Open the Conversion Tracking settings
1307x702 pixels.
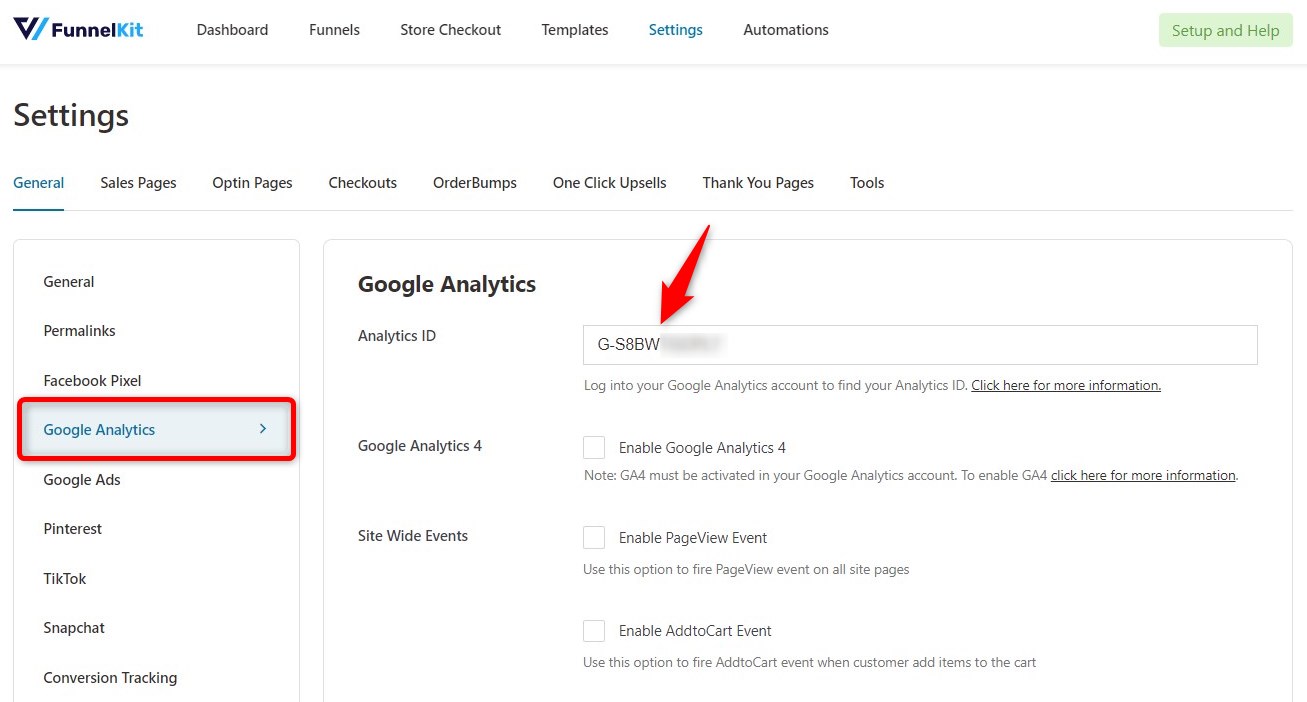(x=110, y=677)
